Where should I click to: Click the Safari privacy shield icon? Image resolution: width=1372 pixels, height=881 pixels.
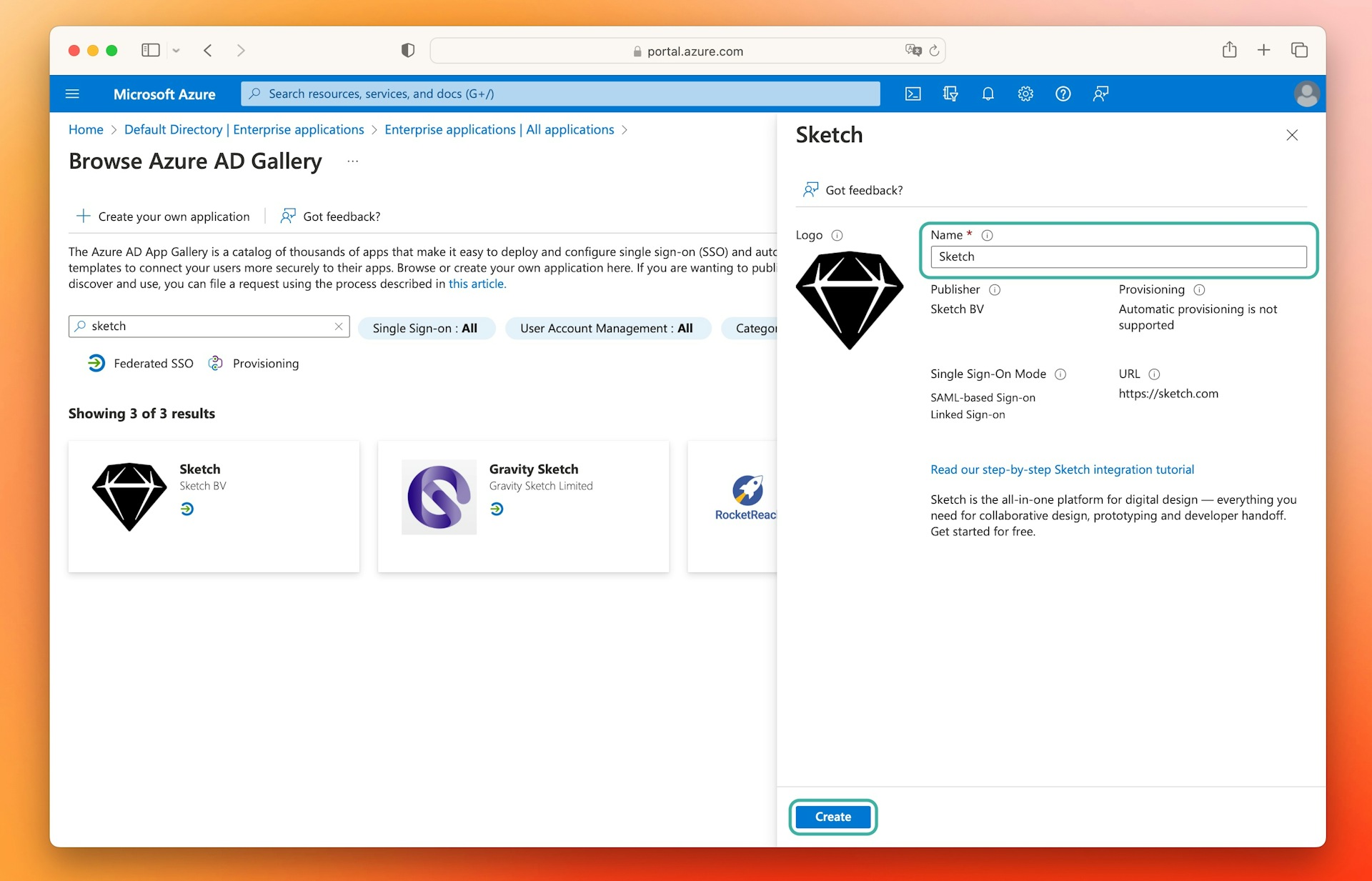pos(408,50)
